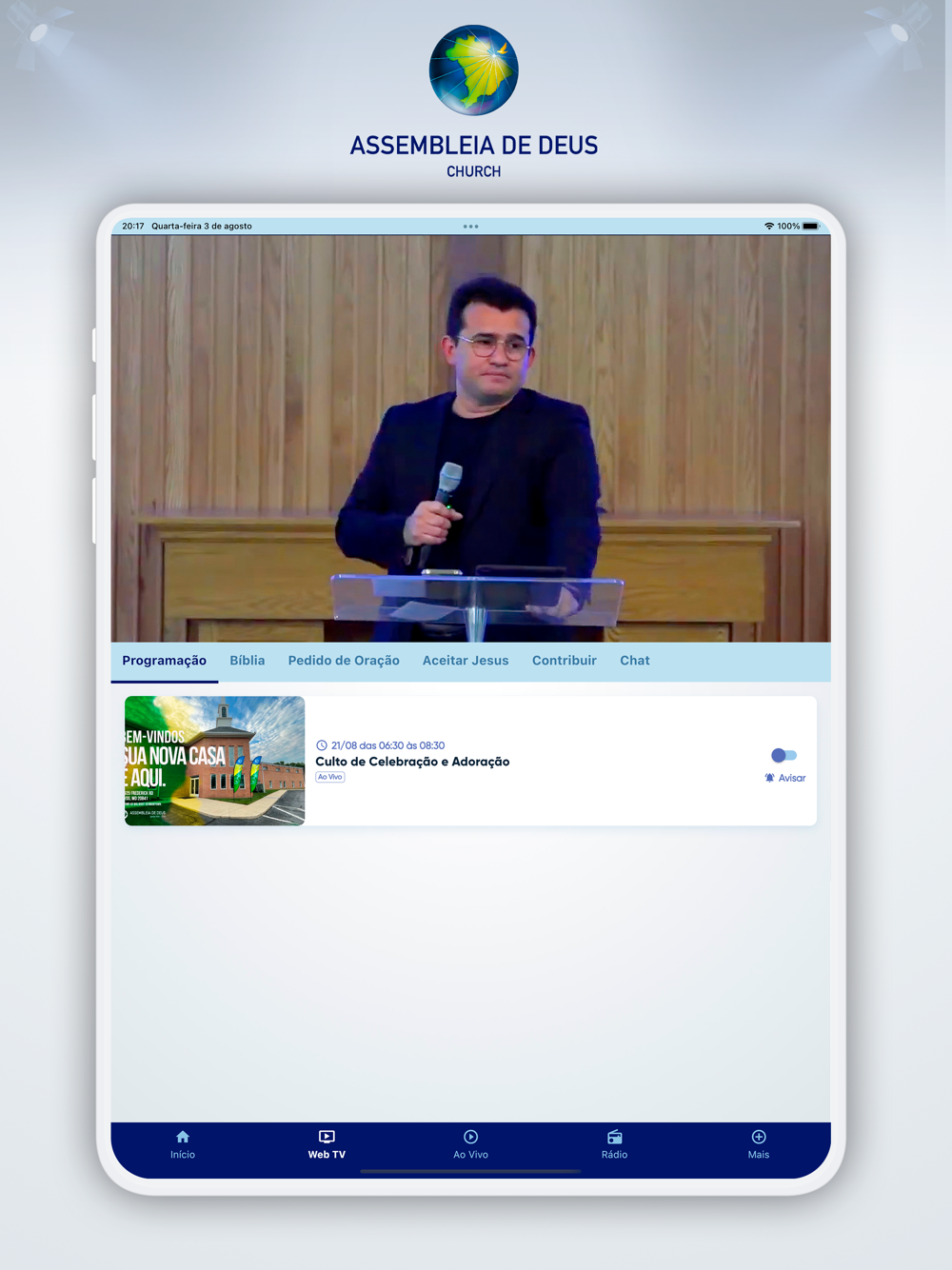952x1270 pixels.
Task: Open the Rádio radio icon
Action: pyautogui.click(x=615, y=1137)
